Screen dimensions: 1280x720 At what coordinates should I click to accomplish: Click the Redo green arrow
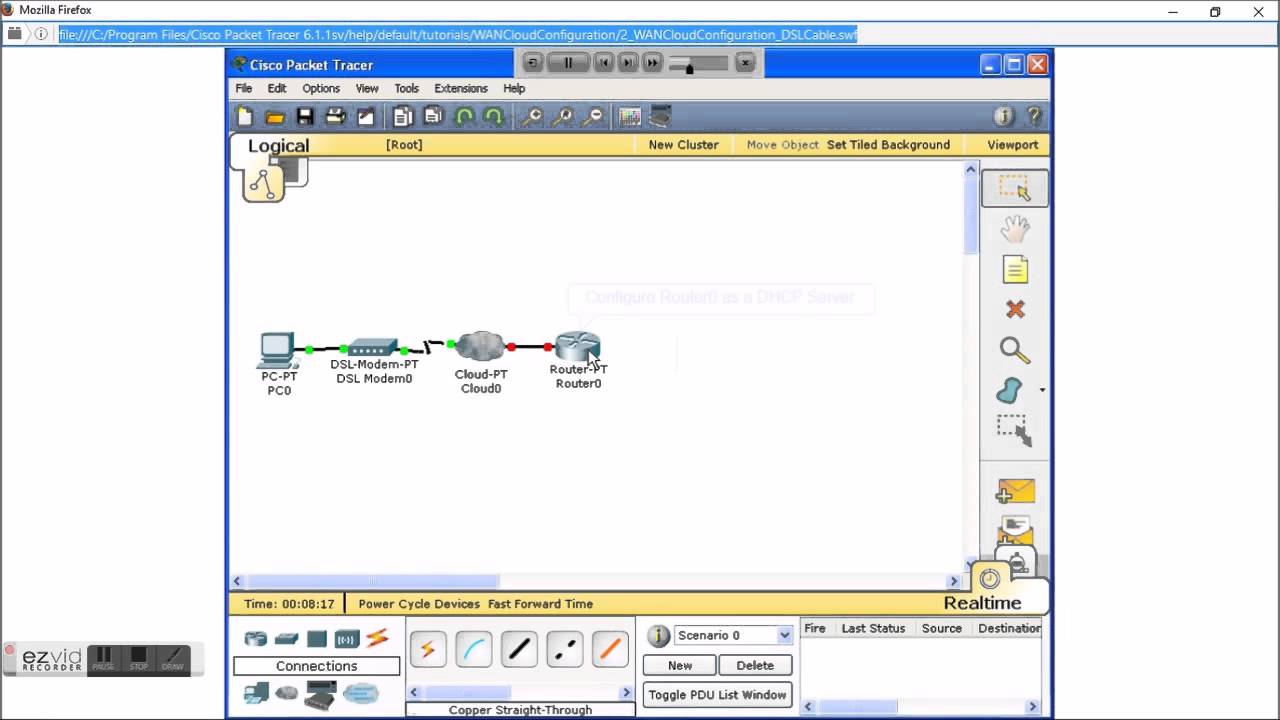point(494,117)
